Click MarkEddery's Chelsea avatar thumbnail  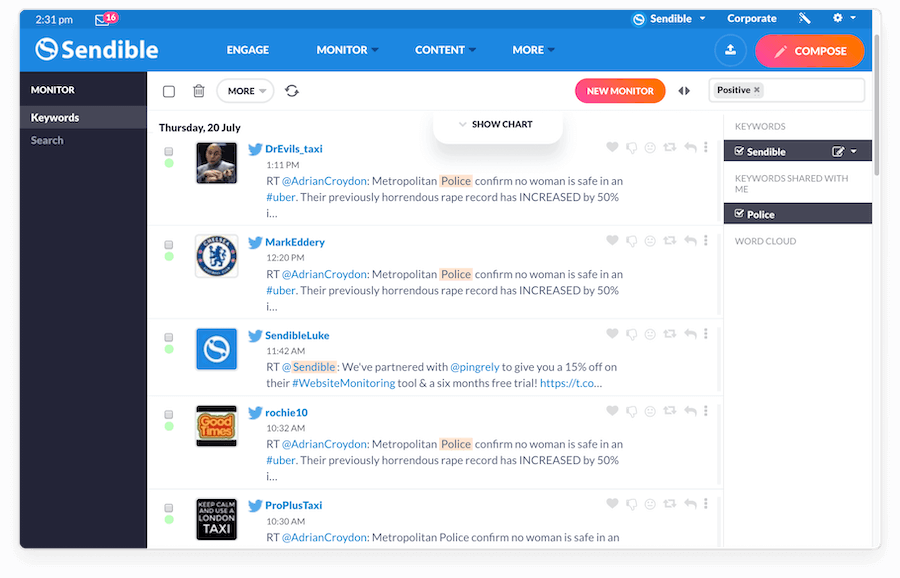tap(216, 256)
